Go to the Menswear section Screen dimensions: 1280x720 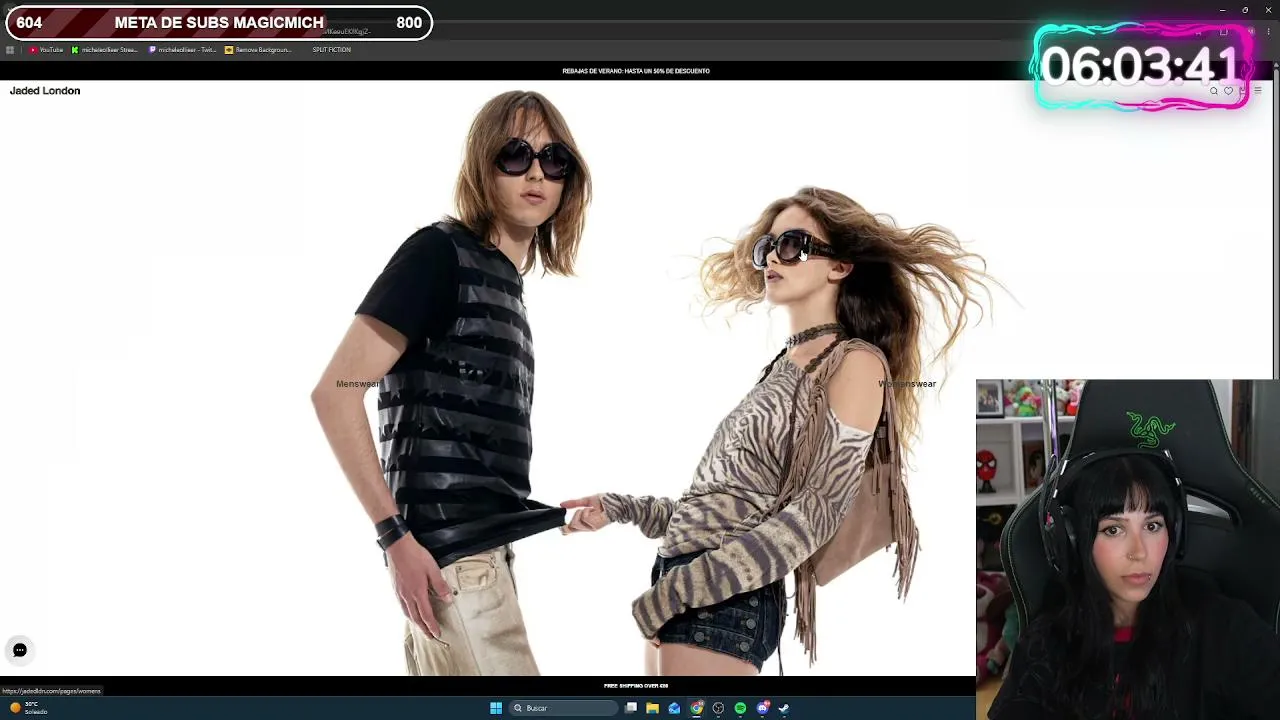pos(357,384)
